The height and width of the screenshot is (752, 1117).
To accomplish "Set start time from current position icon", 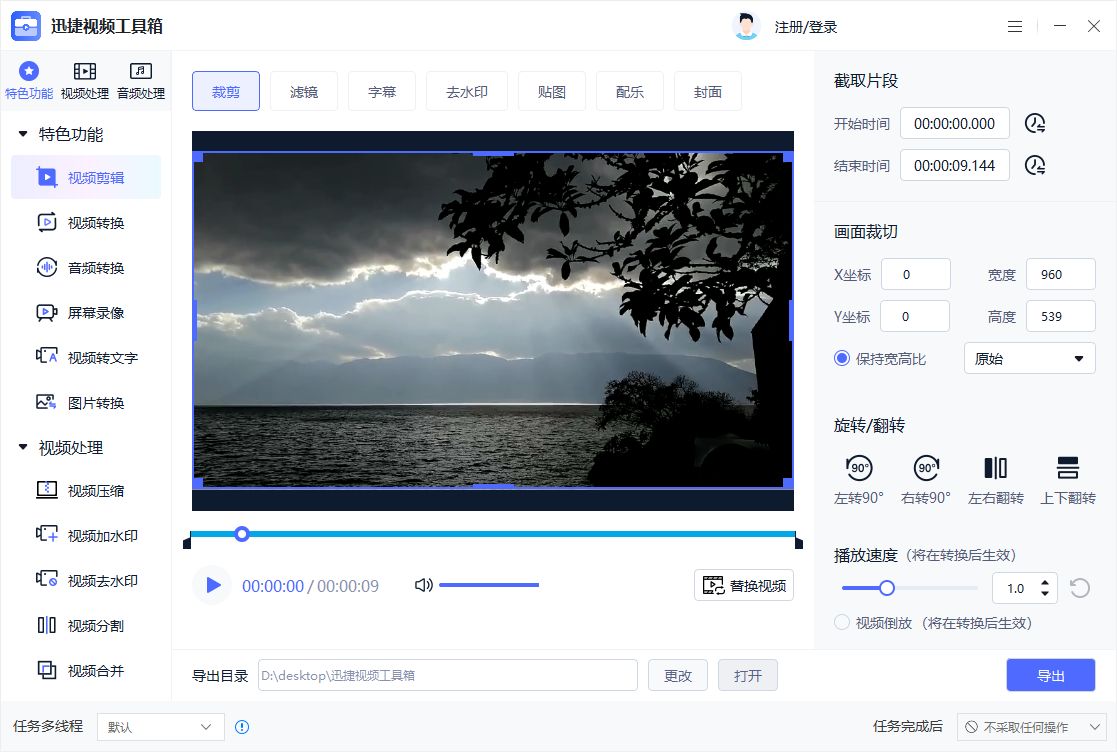I will 1035,123.
